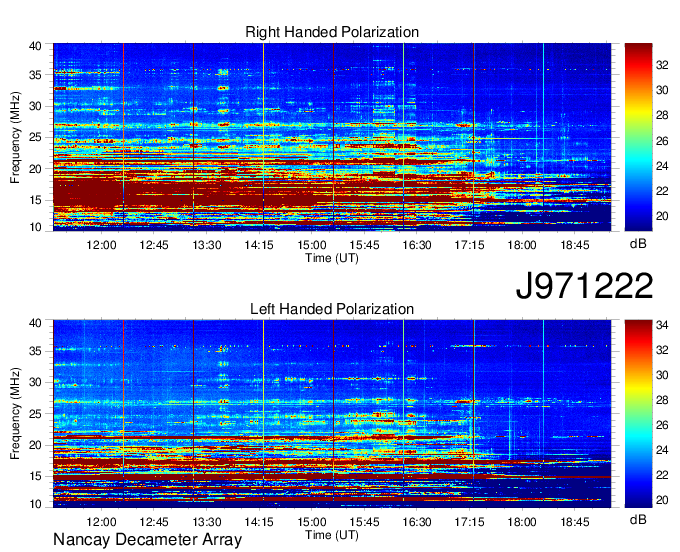Click the "30" frequency tick on the upper plot
The image size is (680, 552).
[35, 106]
